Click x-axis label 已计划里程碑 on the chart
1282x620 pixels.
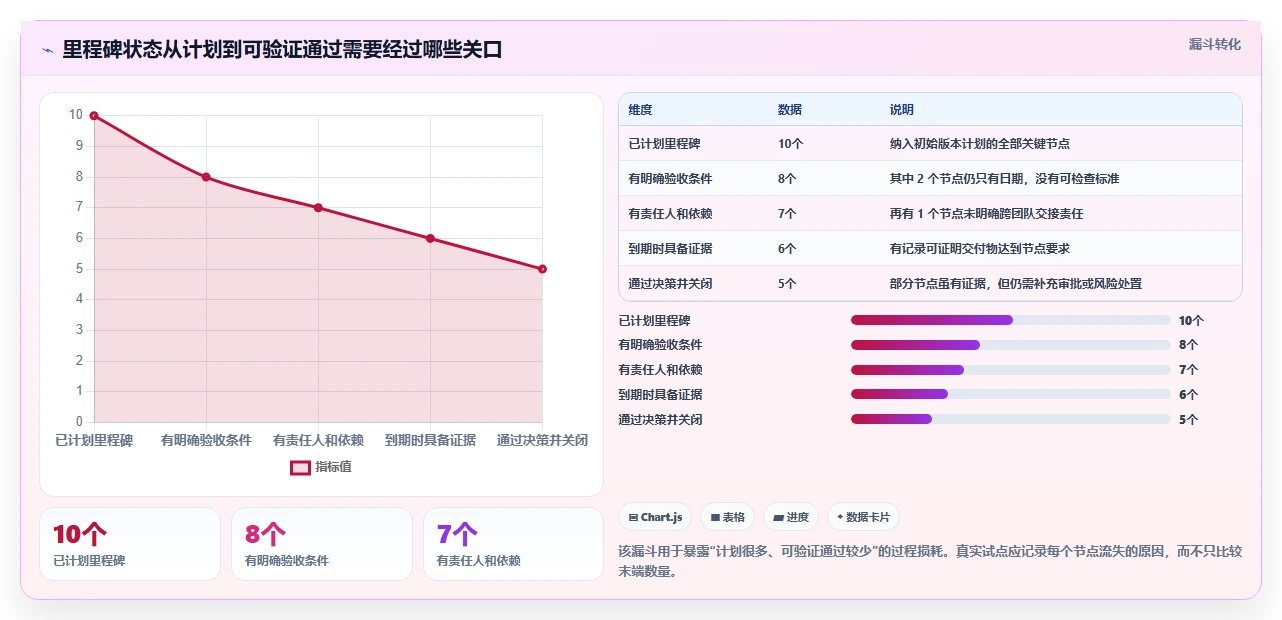coord(94,441)
